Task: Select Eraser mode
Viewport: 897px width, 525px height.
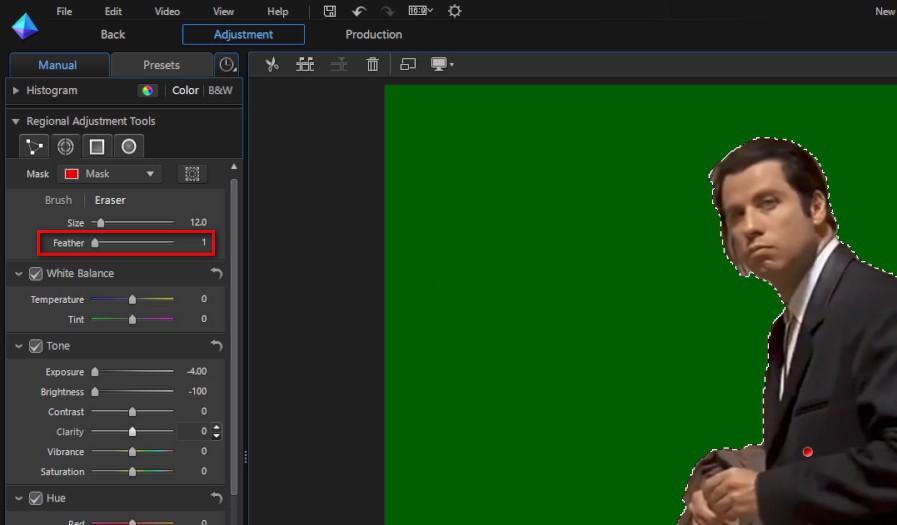Action: point(110,200)
